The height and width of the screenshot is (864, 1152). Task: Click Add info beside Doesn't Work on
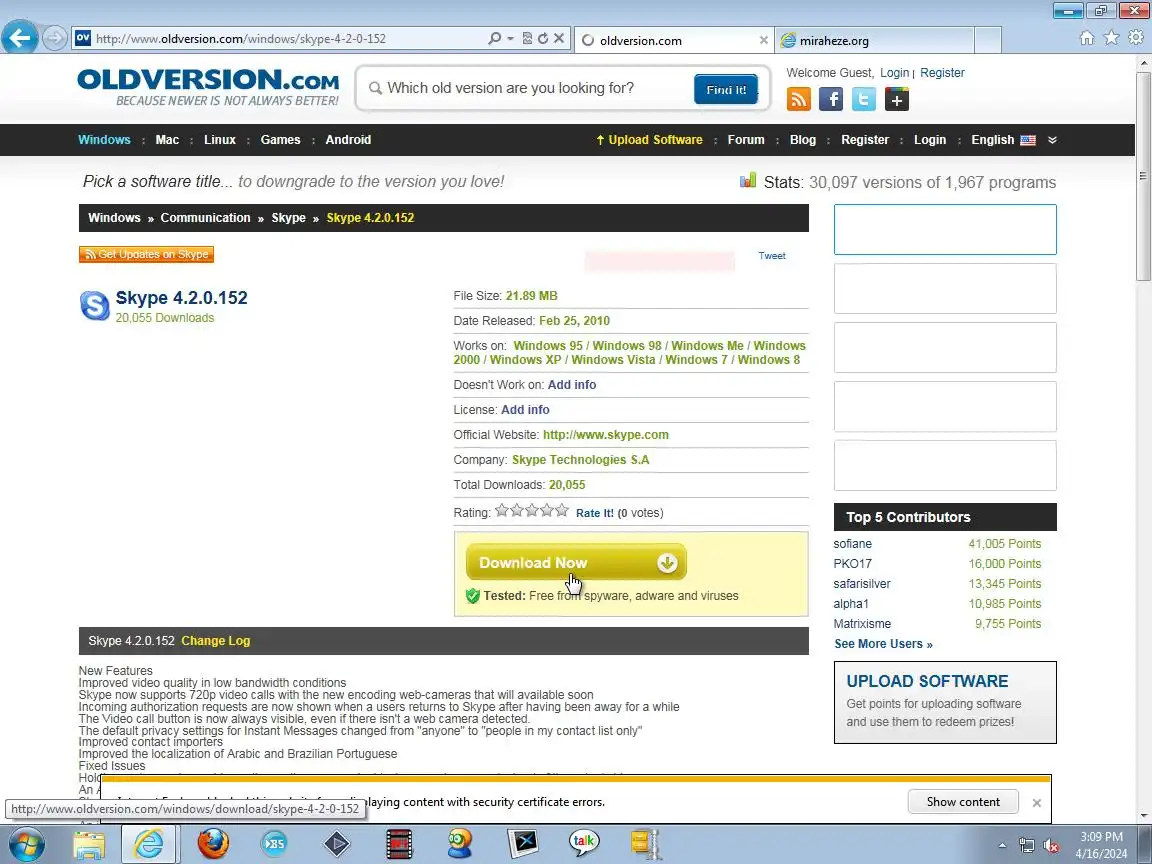pyautogui.click(x=572, y=384)
